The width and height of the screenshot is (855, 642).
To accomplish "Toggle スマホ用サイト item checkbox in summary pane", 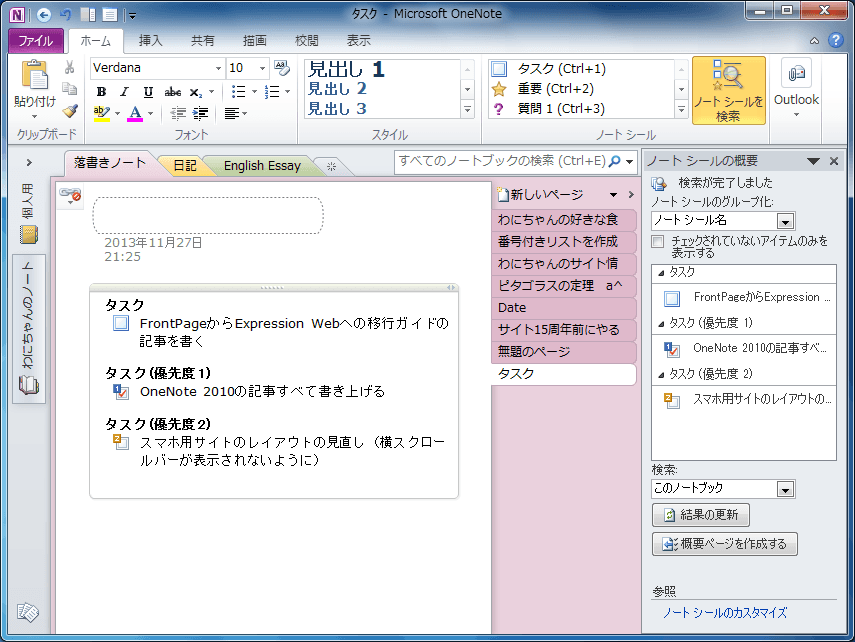I will (x=672, y=400).
